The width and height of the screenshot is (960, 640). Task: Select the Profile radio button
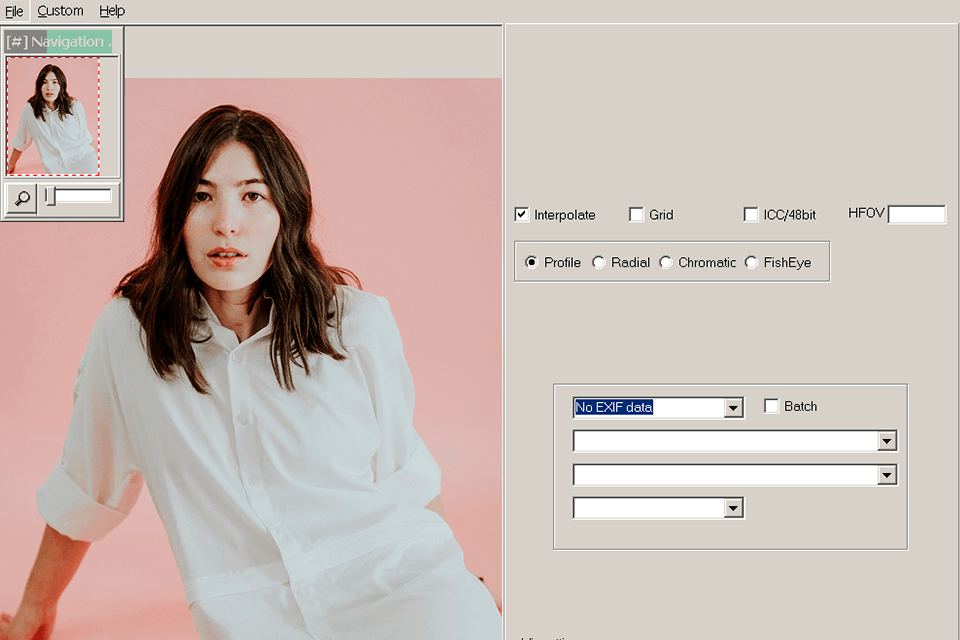pos(531,262)
